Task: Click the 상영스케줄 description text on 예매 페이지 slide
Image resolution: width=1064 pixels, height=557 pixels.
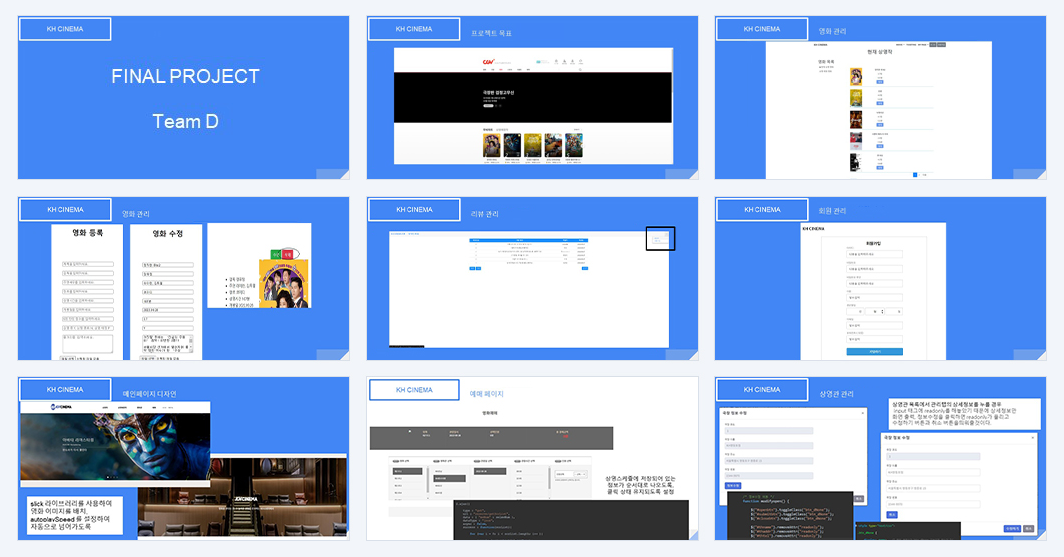Action: [x=641, y=485]
